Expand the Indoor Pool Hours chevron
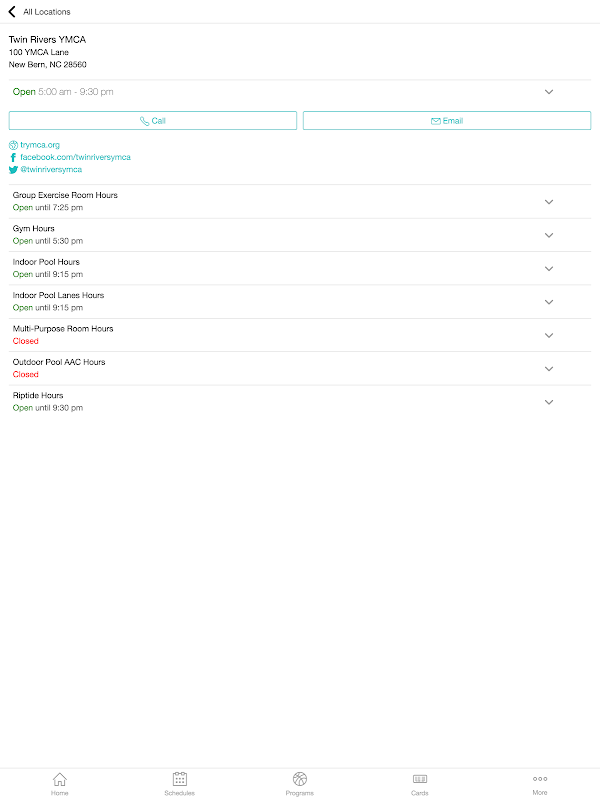This screenshot has height=800, width=600. coord(549,269)
